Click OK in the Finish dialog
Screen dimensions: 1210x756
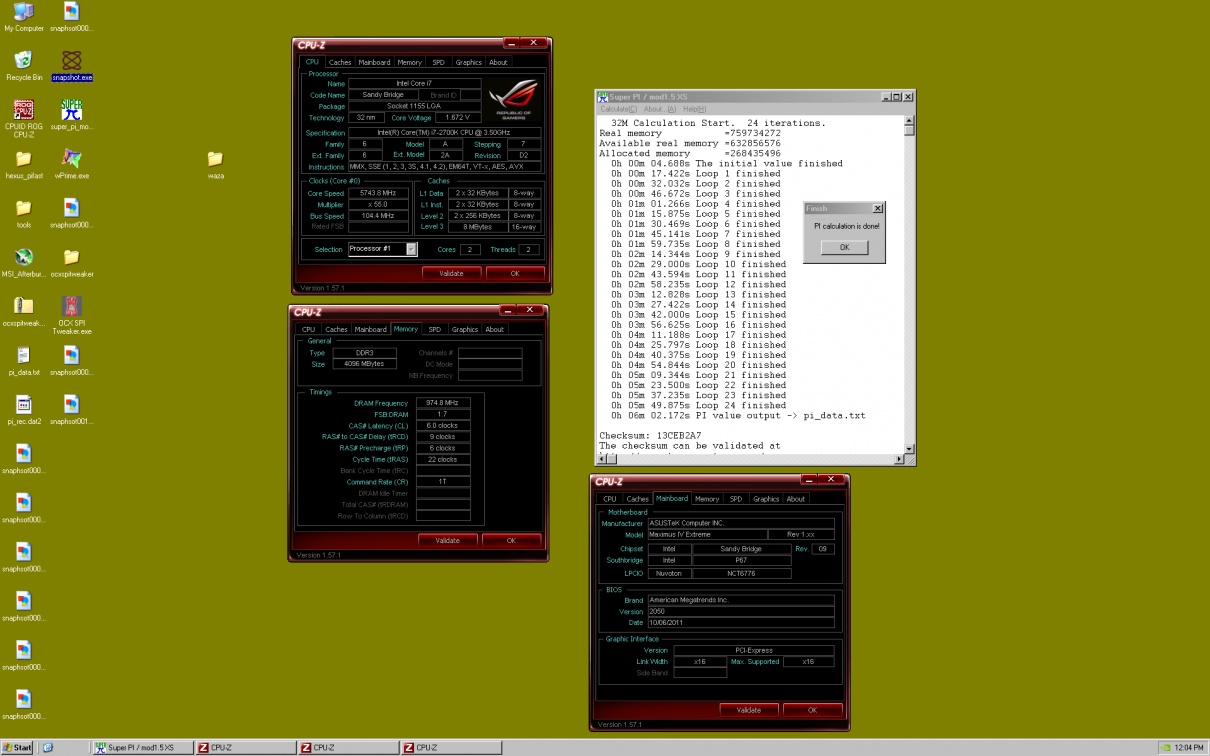coord(844,247)
